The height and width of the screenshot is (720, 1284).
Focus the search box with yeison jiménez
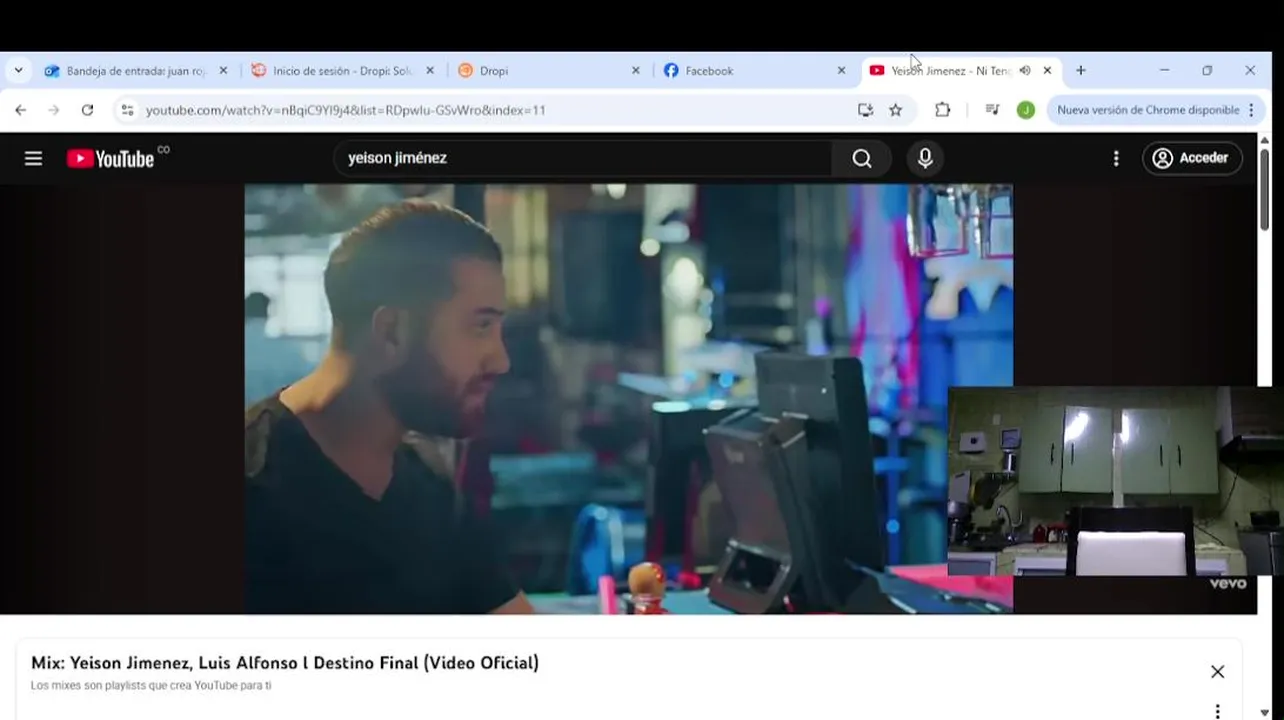585,158
